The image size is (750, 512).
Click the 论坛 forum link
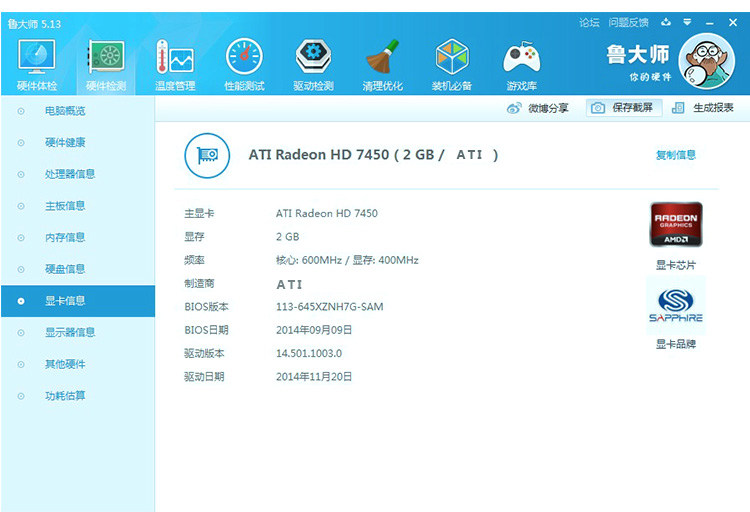(x=589, y=22)
